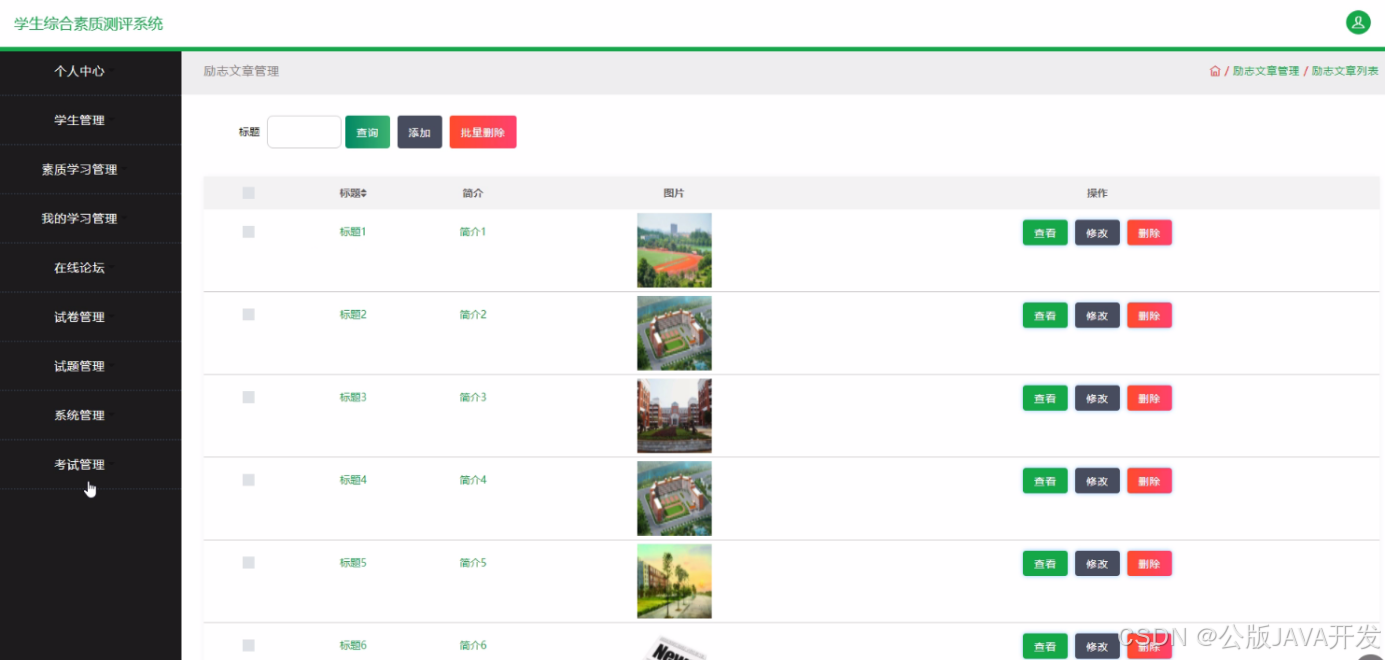This screenshot has width=1385, height=660.
Task: Select the 简介2 summary cell
Action: click(x=473, y=315)
